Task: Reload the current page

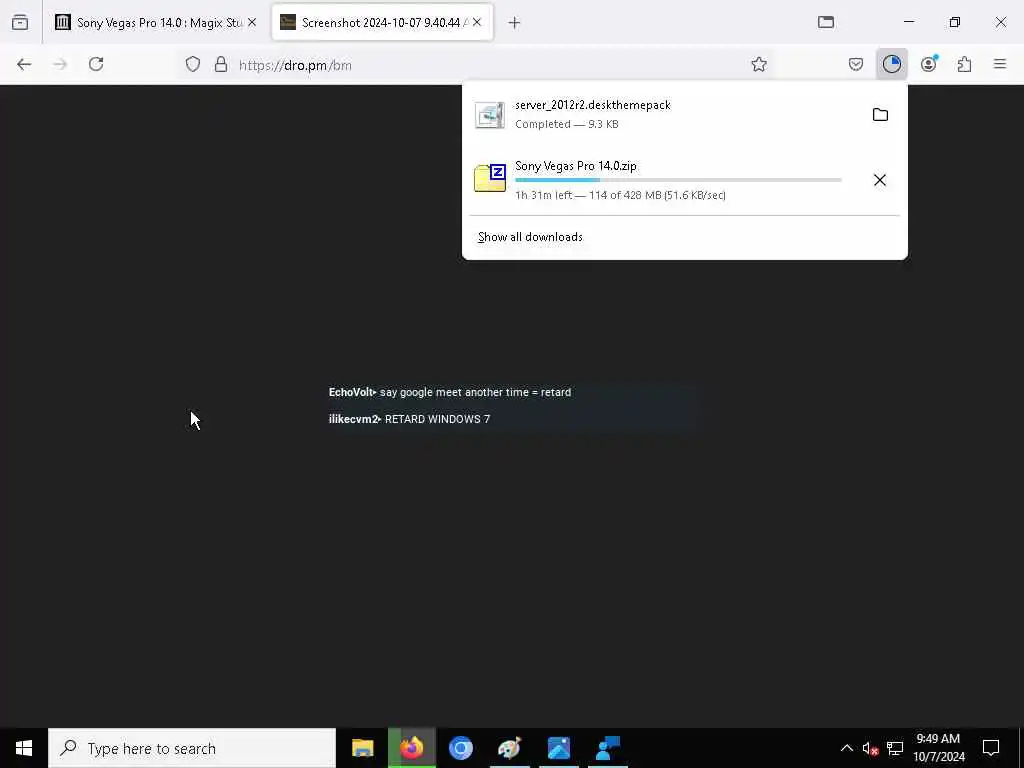Action: click(x=96, y=64)
